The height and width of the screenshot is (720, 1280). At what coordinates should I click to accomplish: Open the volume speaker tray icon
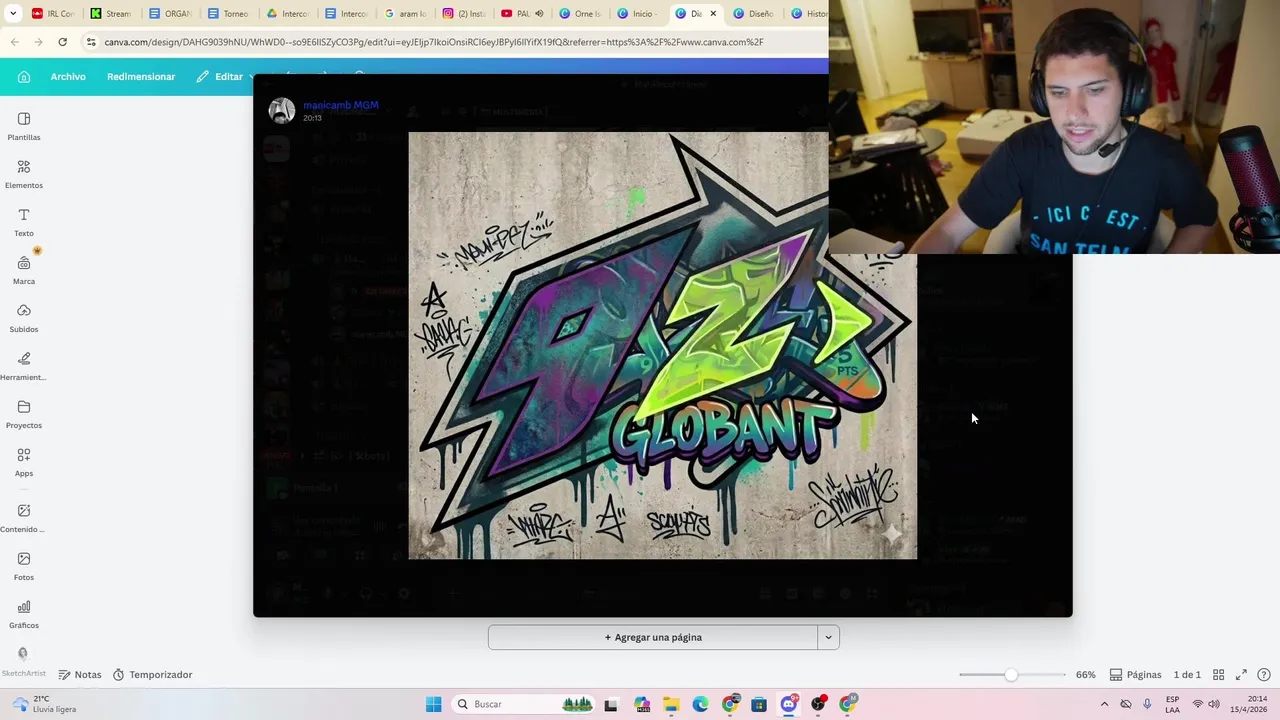1214,704
